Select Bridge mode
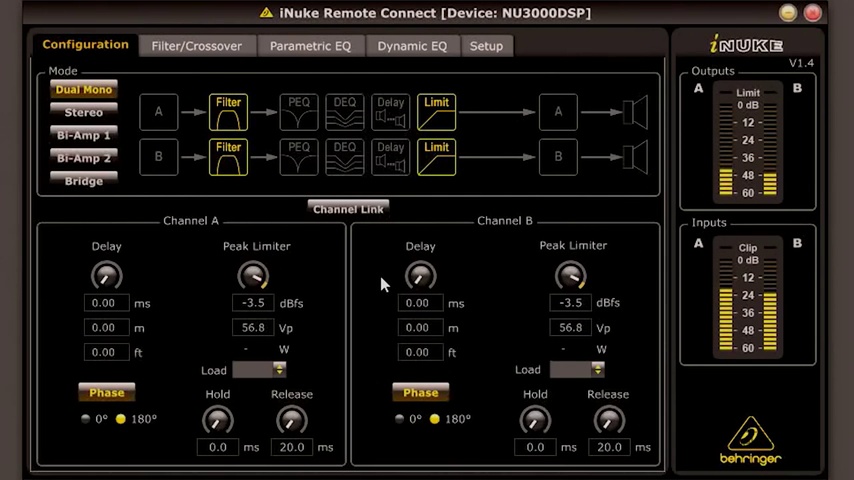854x480 pixels. (83, 181)
